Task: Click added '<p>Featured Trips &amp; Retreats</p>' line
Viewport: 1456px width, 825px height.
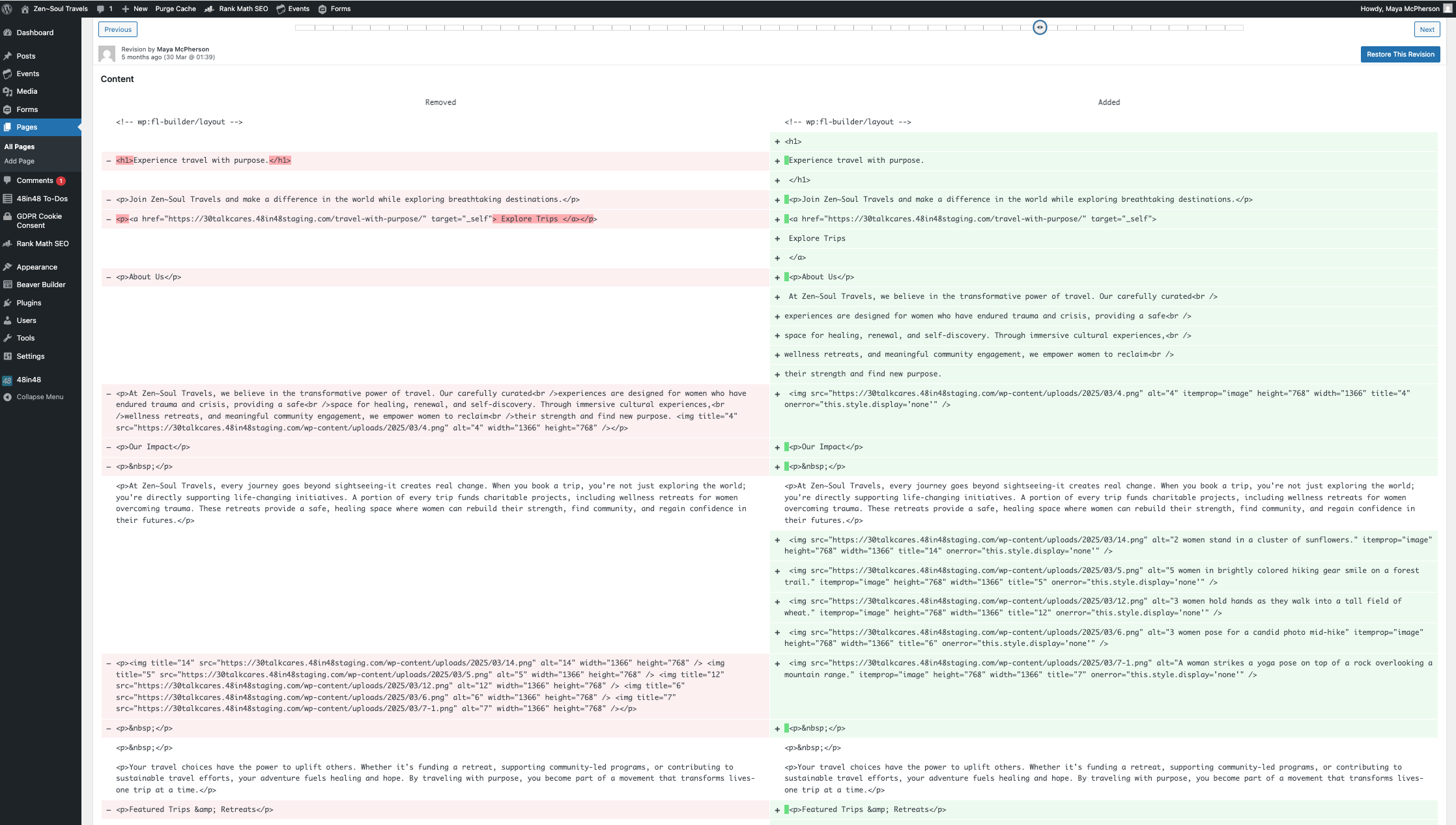Action: pos(1104,809)
